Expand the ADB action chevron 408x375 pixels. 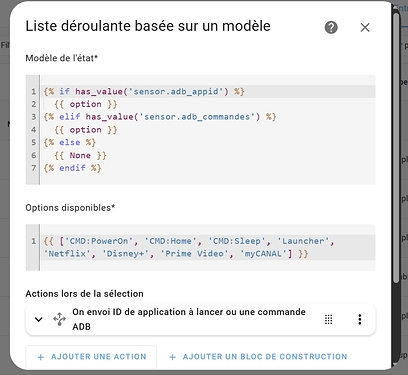39,319
